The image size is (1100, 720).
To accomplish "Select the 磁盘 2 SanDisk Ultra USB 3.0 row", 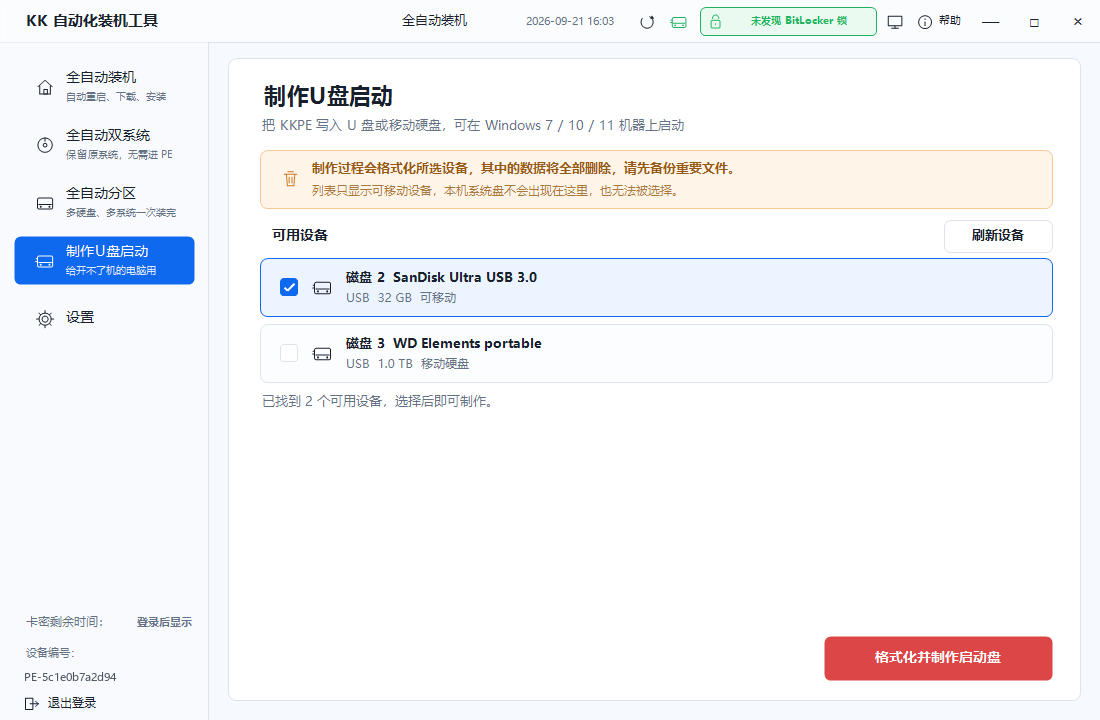I will [656, 288].
